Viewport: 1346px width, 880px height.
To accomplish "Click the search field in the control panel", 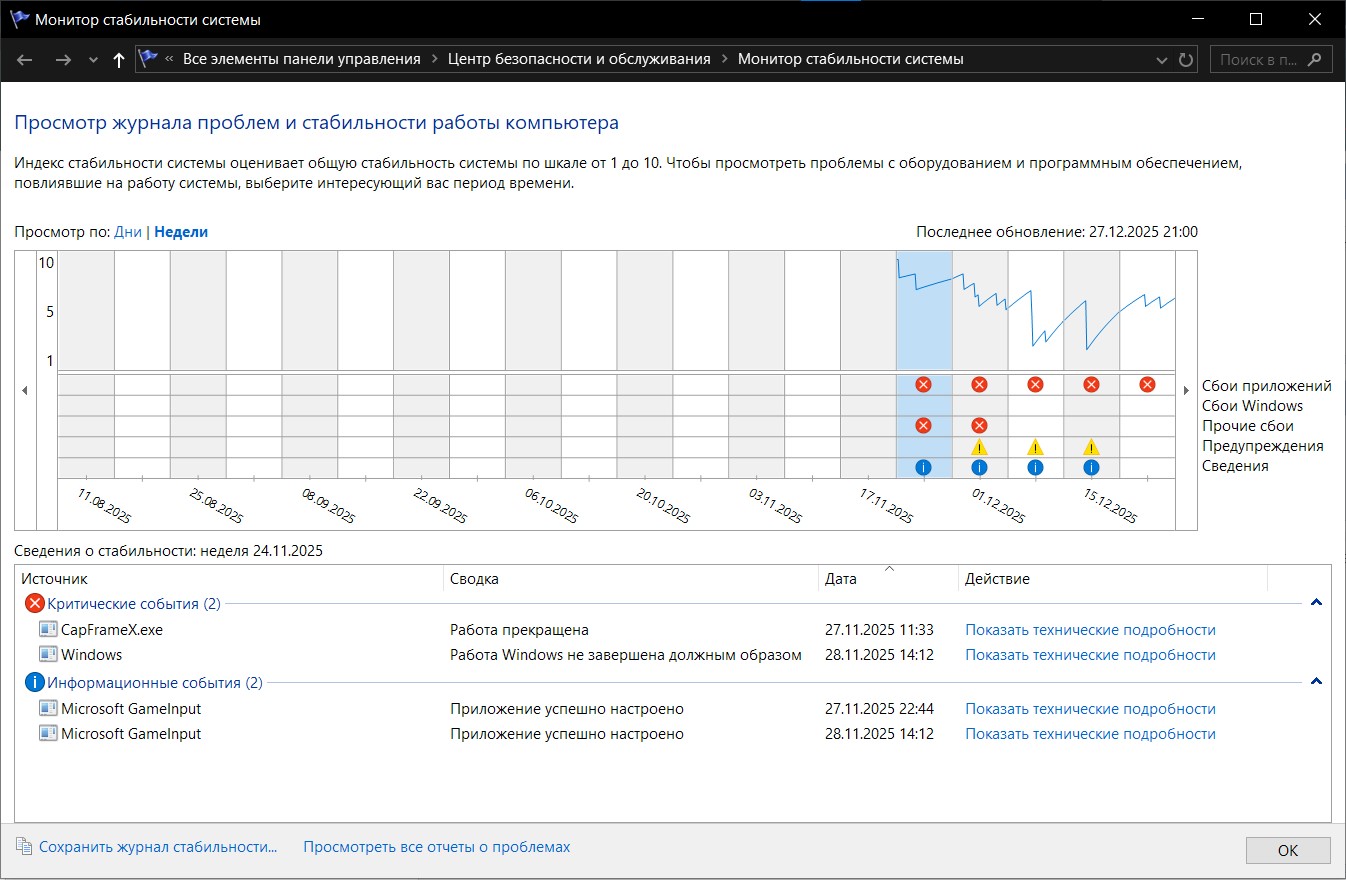I will pos(1271,59).
